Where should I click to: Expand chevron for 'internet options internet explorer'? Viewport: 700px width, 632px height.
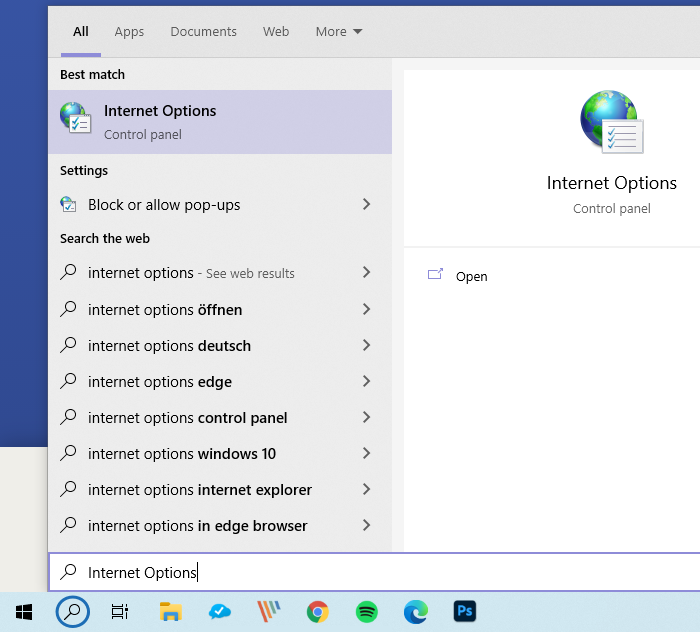coord(367,489)
